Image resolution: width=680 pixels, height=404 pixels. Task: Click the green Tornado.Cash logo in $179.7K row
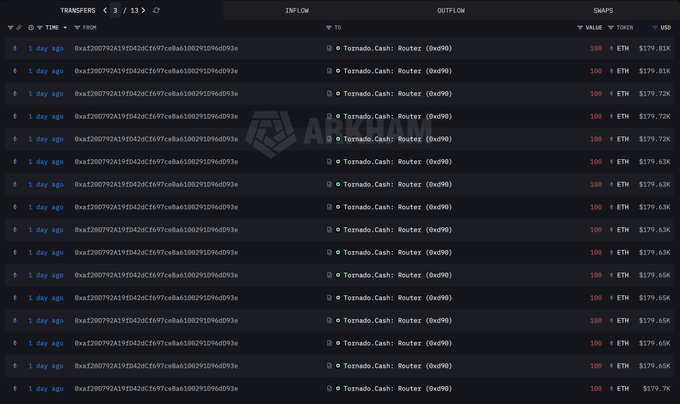(338, 388)
